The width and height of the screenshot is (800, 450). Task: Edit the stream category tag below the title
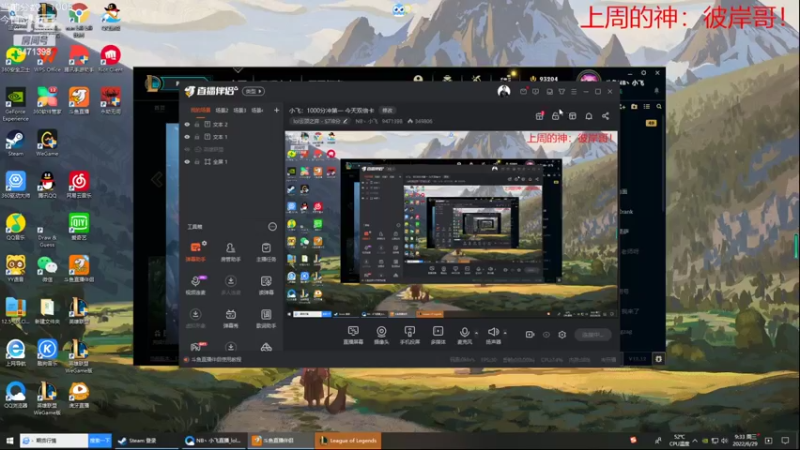[320, 121]
